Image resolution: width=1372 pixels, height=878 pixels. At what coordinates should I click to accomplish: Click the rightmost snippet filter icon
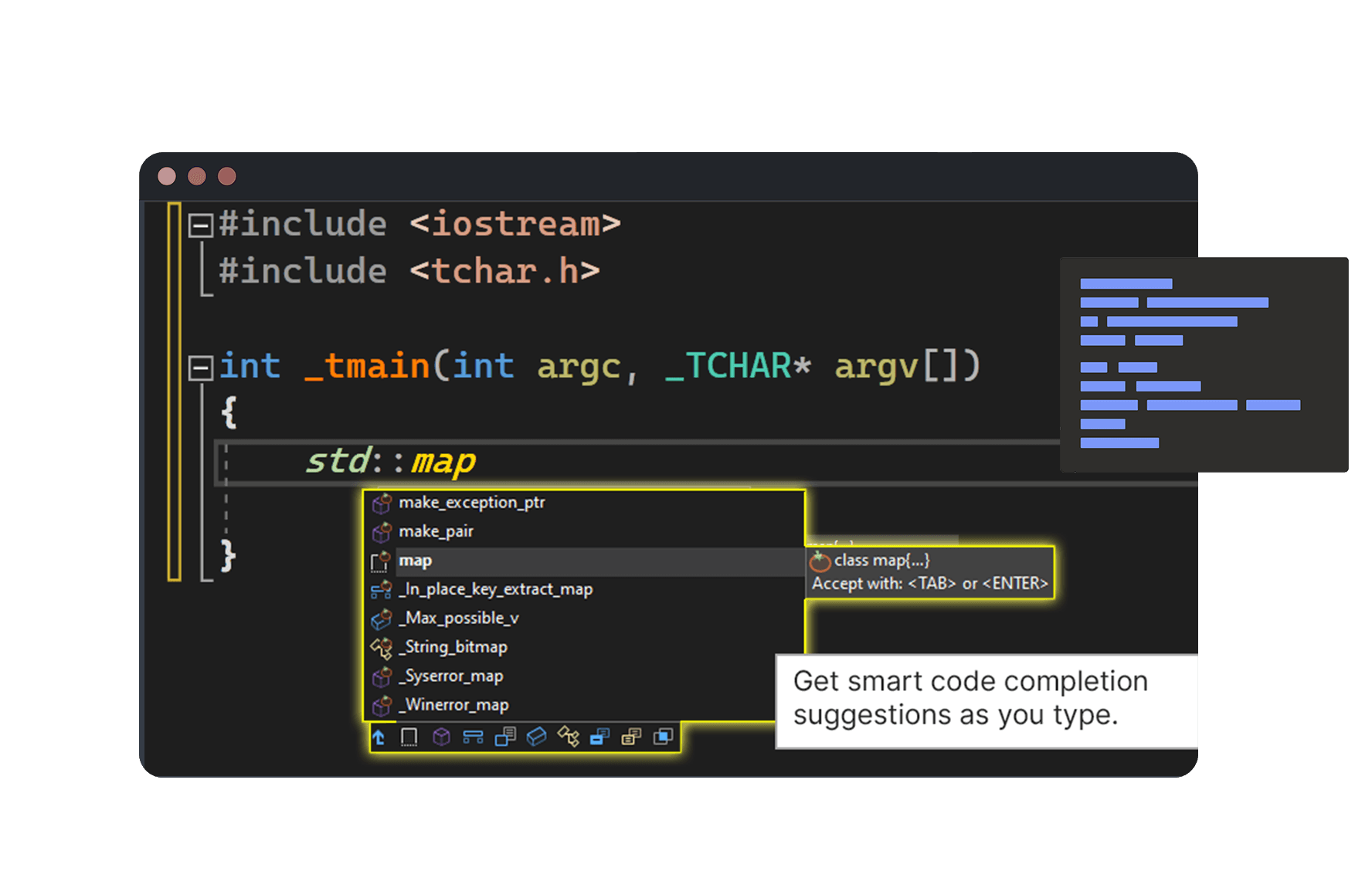pyautogui.click(x=663, y=737)
